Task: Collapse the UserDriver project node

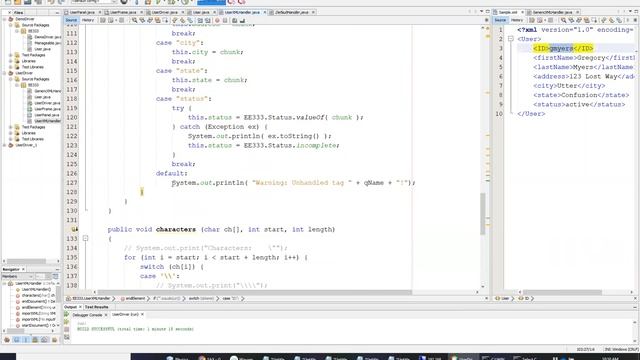Action: pyautogui.click(x=4, y=73)
